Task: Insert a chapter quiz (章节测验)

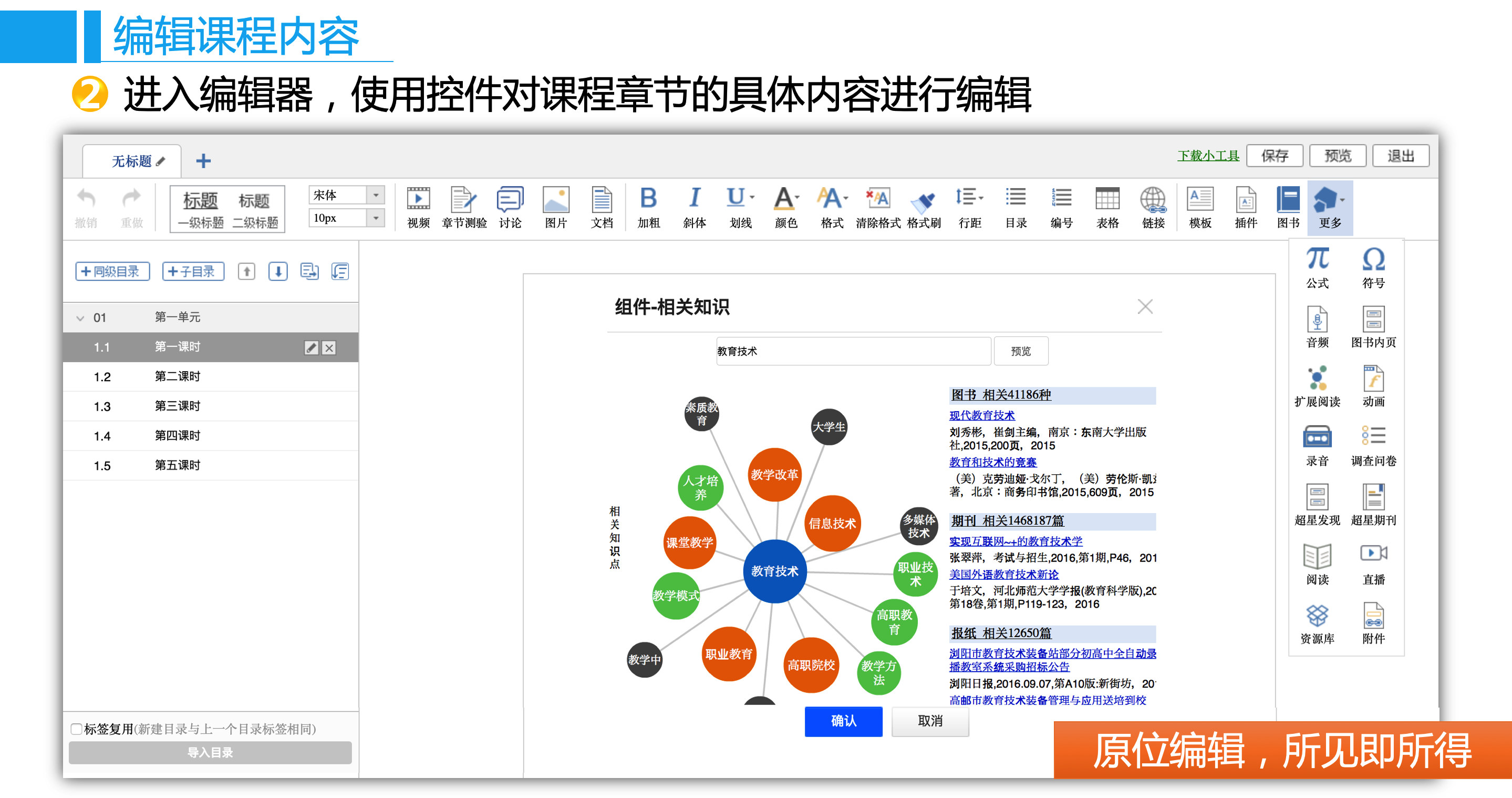Action: (x=464, y=200)
